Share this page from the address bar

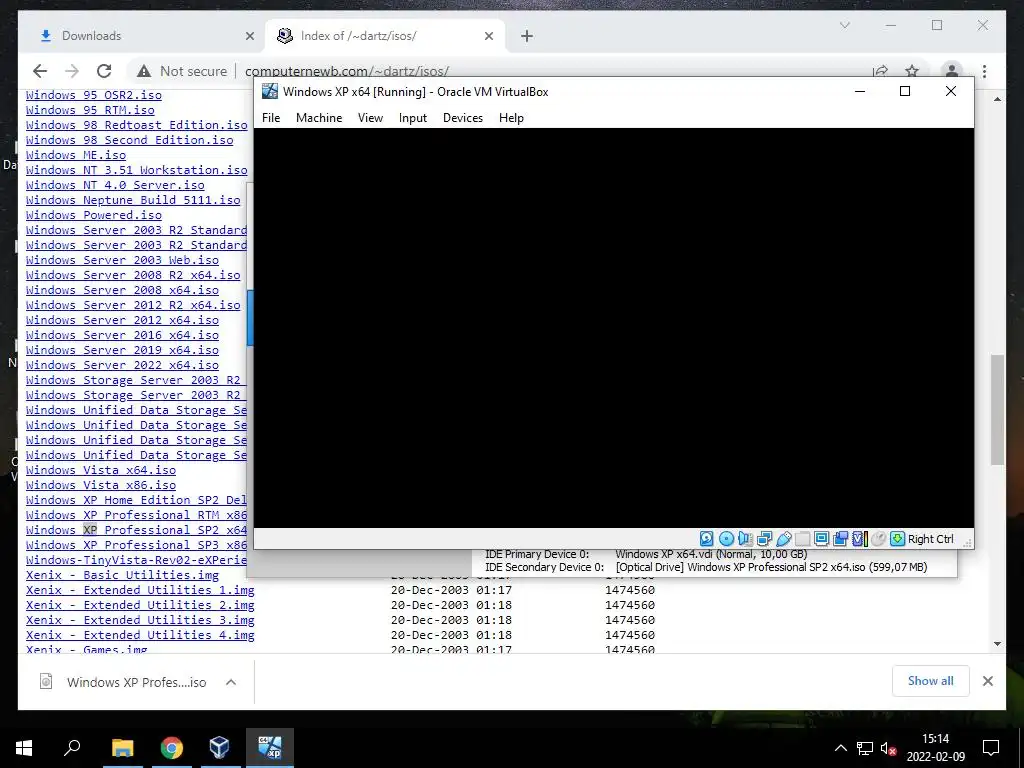[x=880, y=71]
